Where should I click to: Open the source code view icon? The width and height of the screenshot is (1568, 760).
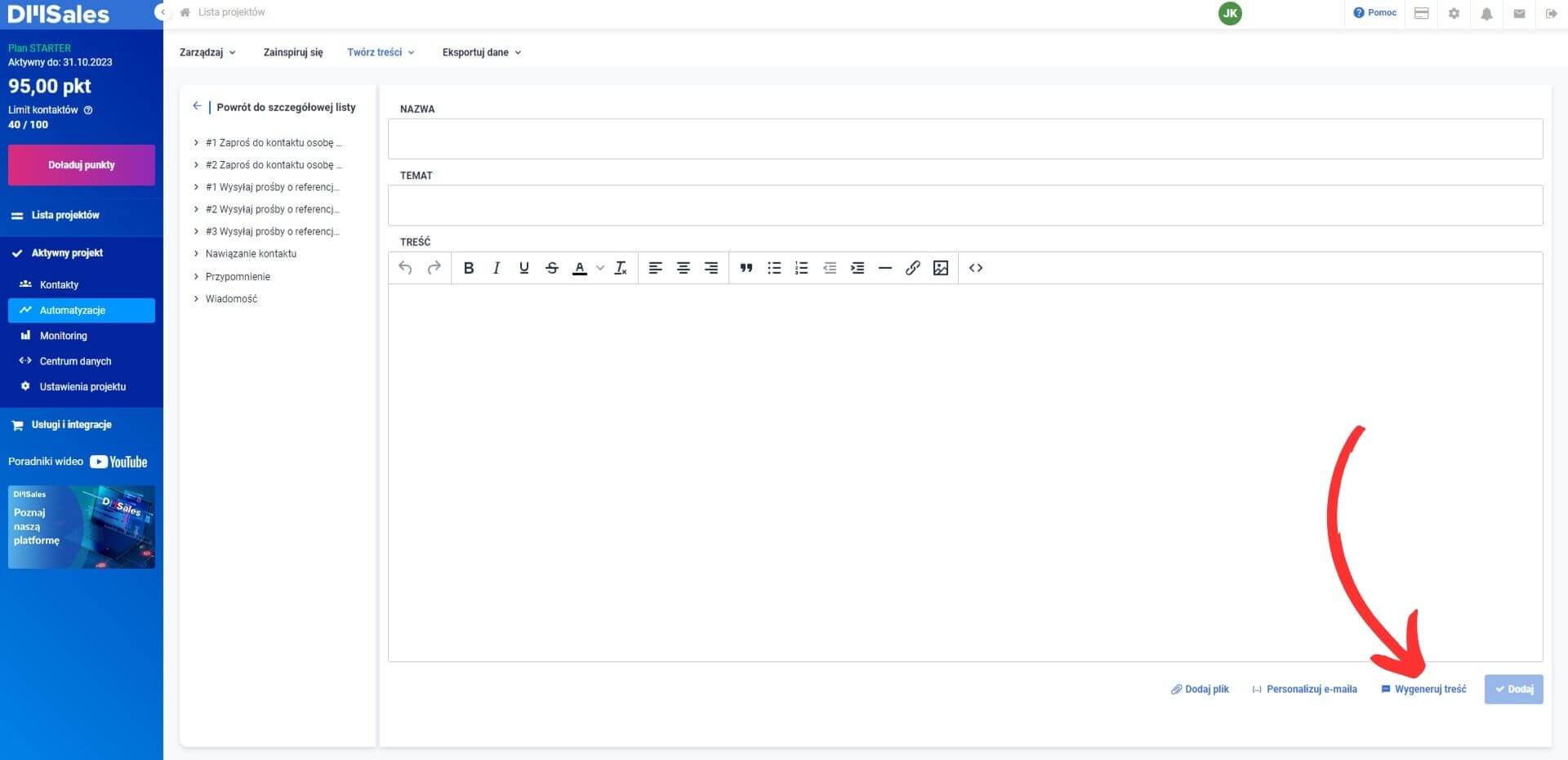(x=975, y=268)
